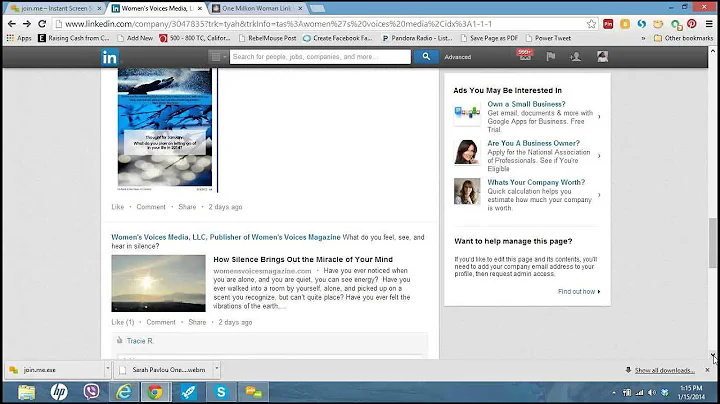Image resolution: width=720 pixels, height=404 pixels.
Task: Close the downloads bar
Action: tap(708, 370)
